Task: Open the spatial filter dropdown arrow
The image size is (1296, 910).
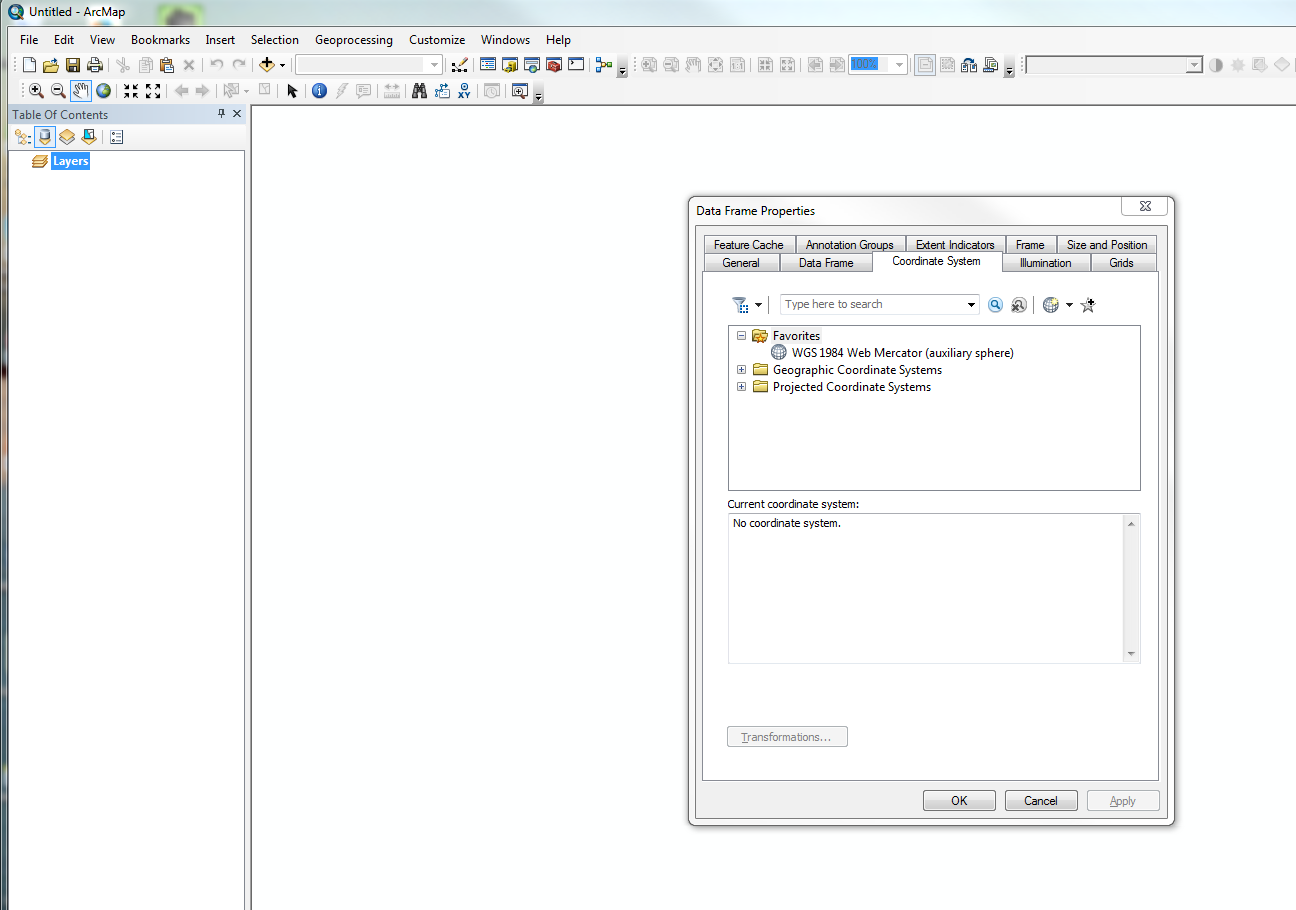Action: pyautogui.click(x=759, y=305)
